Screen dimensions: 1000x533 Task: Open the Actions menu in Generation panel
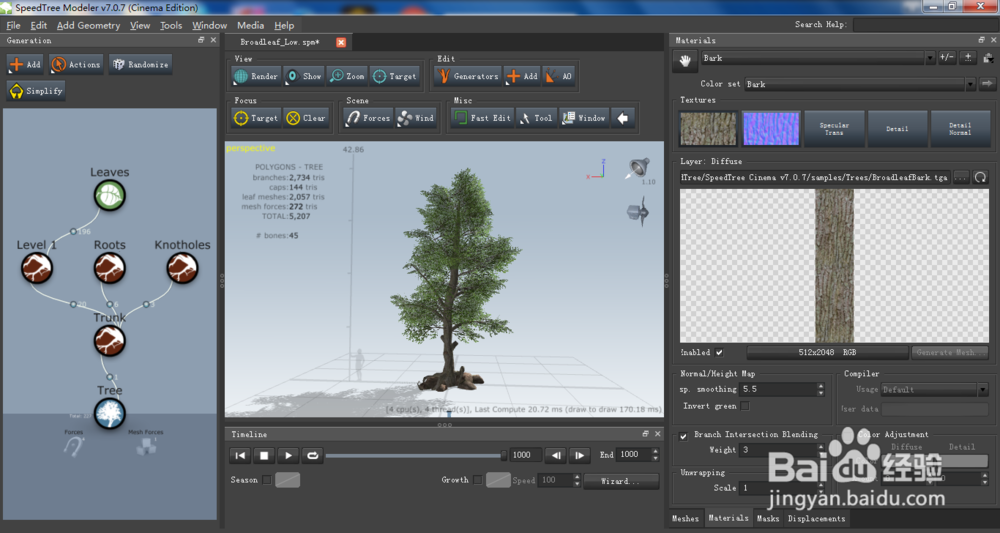(x=76, y=64)
